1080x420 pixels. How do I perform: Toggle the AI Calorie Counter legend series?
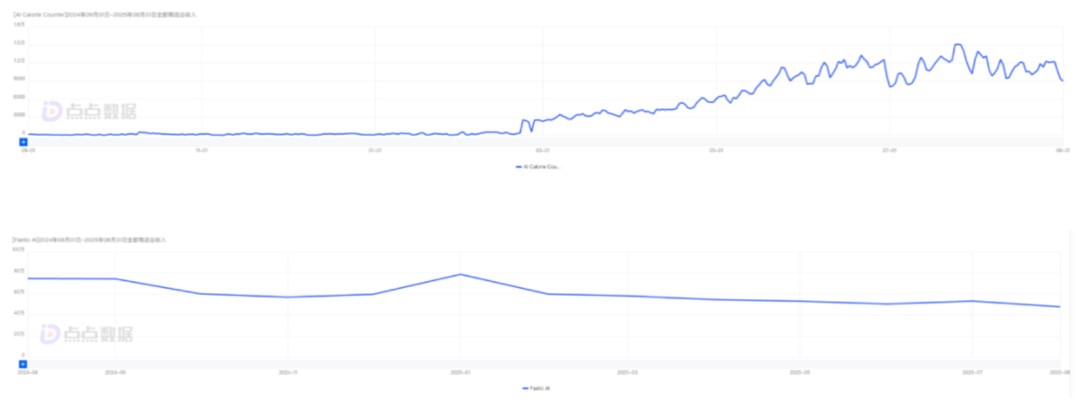[x=538, y=167]
